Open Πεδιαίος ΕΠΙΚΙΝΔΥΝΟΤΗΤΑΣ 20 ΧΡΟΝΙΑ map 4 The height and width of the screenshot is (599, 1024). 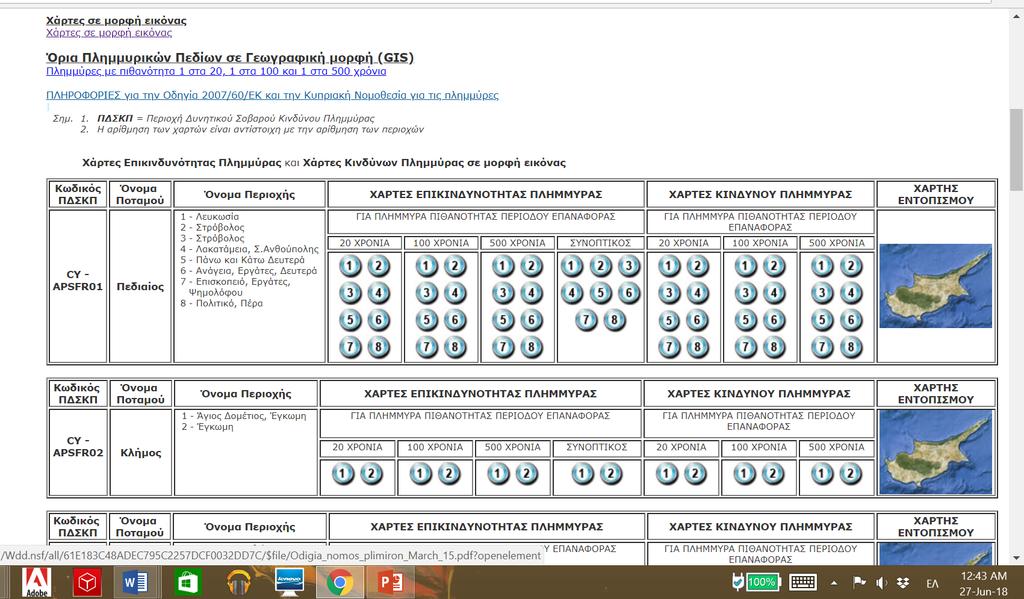tap(379, 293)
